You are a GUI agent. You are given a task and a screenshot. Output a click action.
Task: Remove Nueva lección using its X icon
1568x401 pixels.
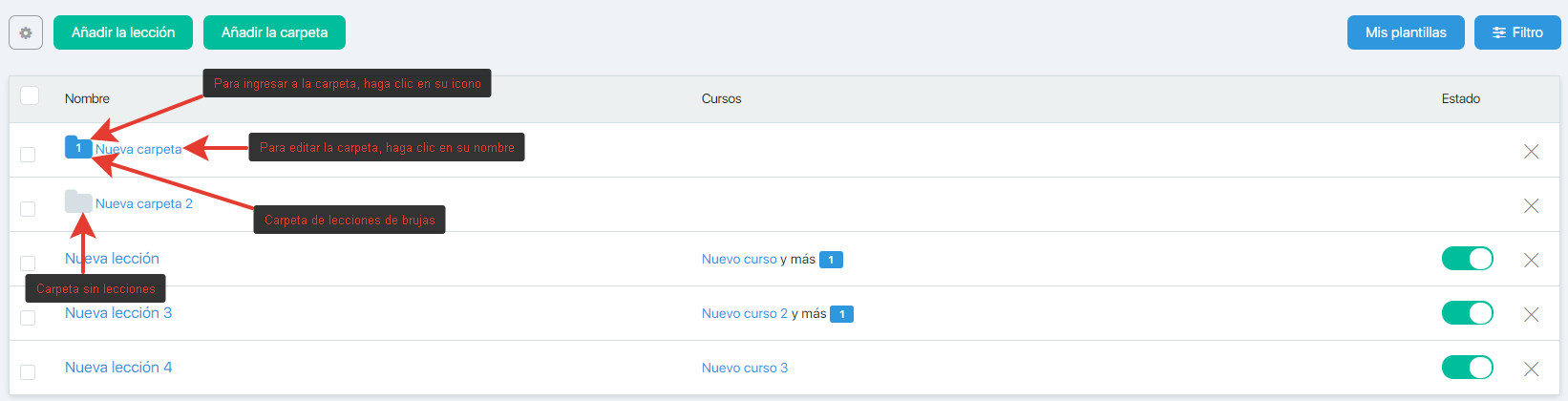tap(1531, 260)
